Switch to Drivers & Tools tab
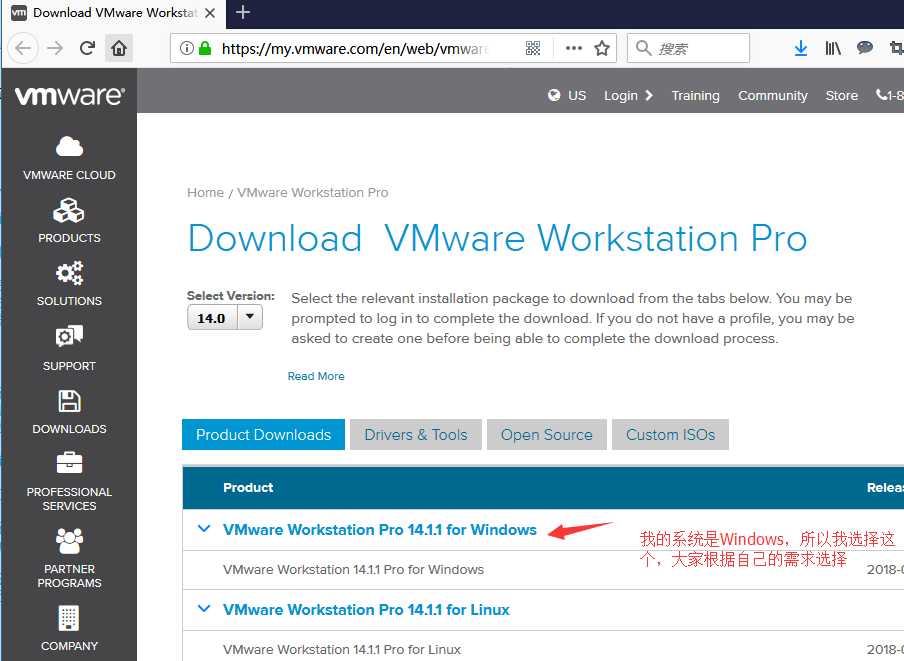The image size is (904, 661). click(x=416, y=435)
